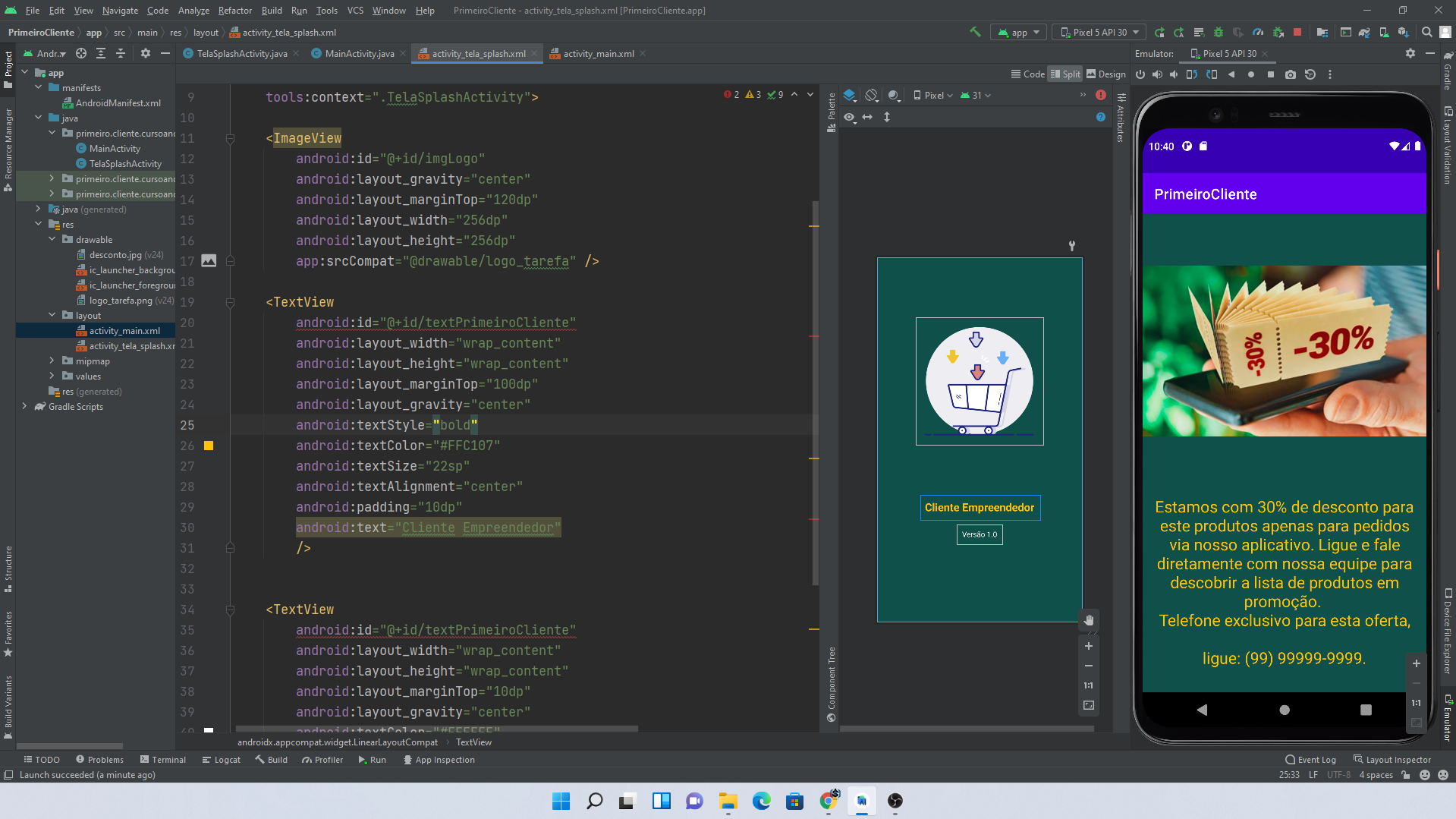Rotate the emulator left
Image resolution: width=1456 pixels, height=819 pixels.
pyautogui.click(x=1192, y=74)
